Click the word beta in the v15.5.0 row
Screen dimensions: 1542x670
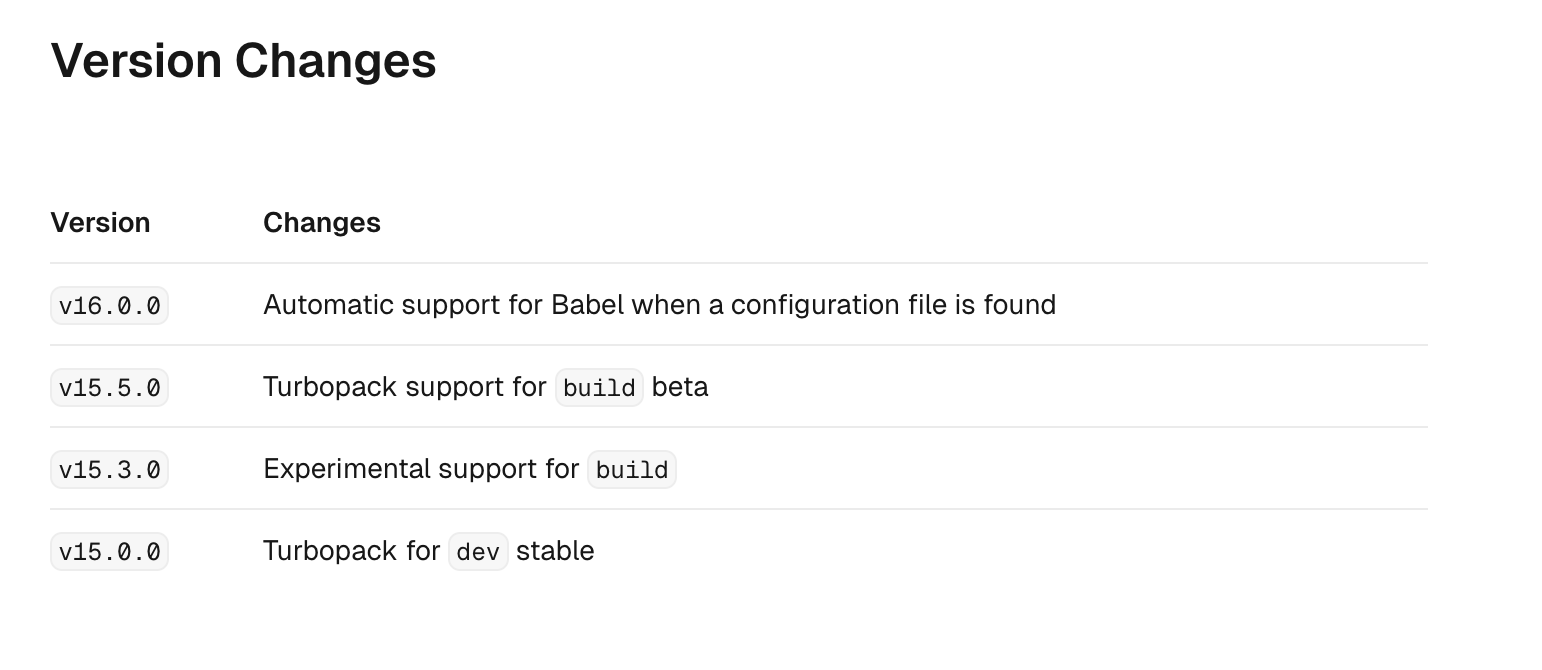(x=680, y=387)
